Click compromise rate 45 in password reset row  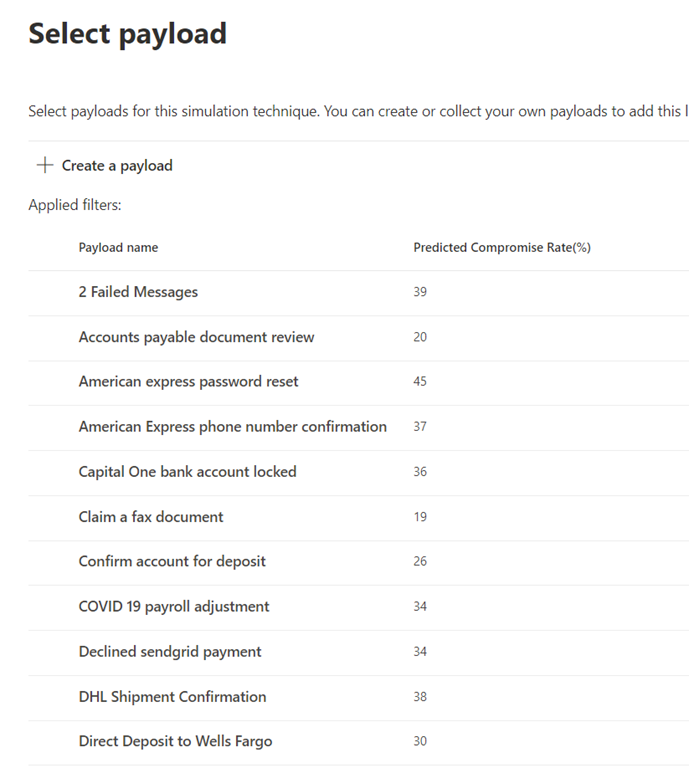[x=420, y=382]
